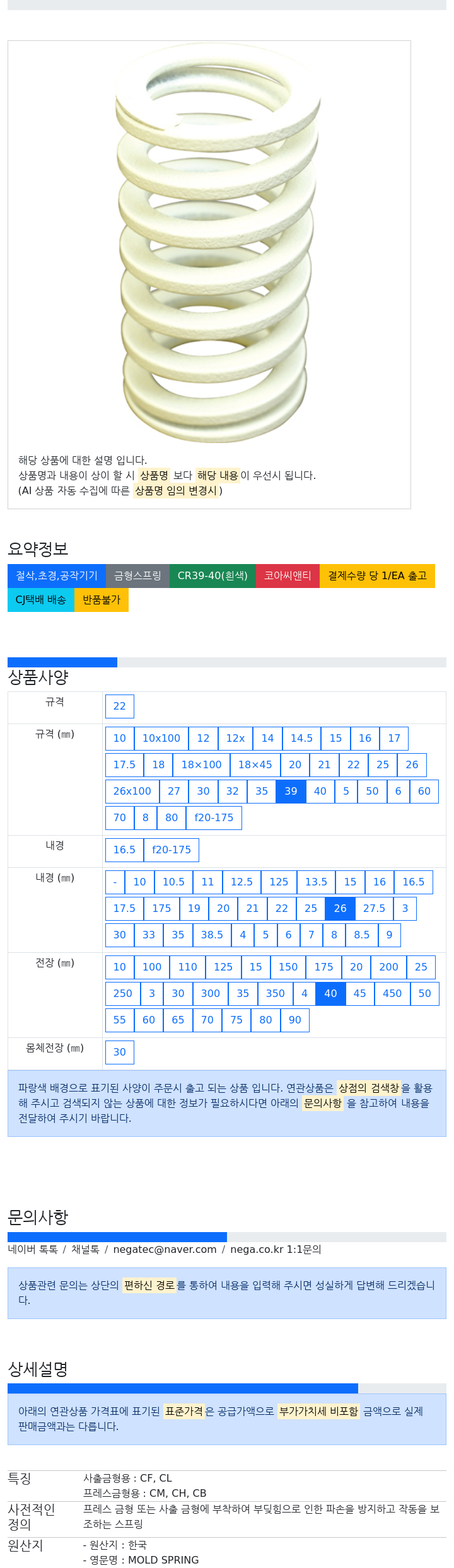The image size is (454, 1568).
Task: Select 38.5 inner diameter option
Action: [x=212, y=935]
